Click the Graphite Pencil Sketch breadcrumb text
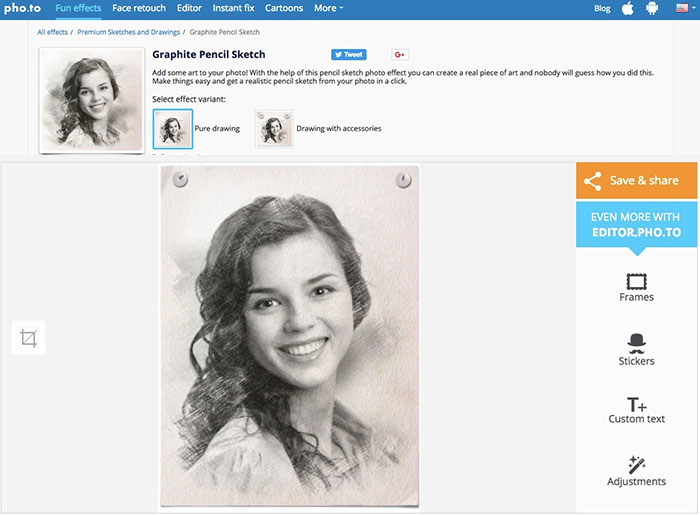This screenshot has width=700, height=515. (224, 32)
